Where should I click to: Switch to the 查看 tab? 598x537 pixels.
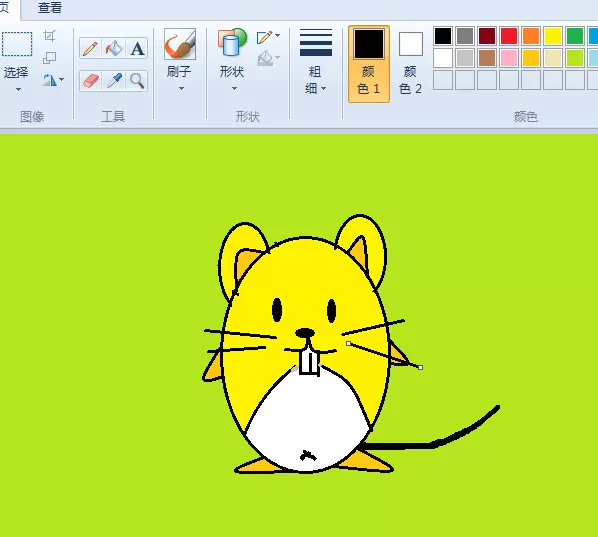coord(50,8)
